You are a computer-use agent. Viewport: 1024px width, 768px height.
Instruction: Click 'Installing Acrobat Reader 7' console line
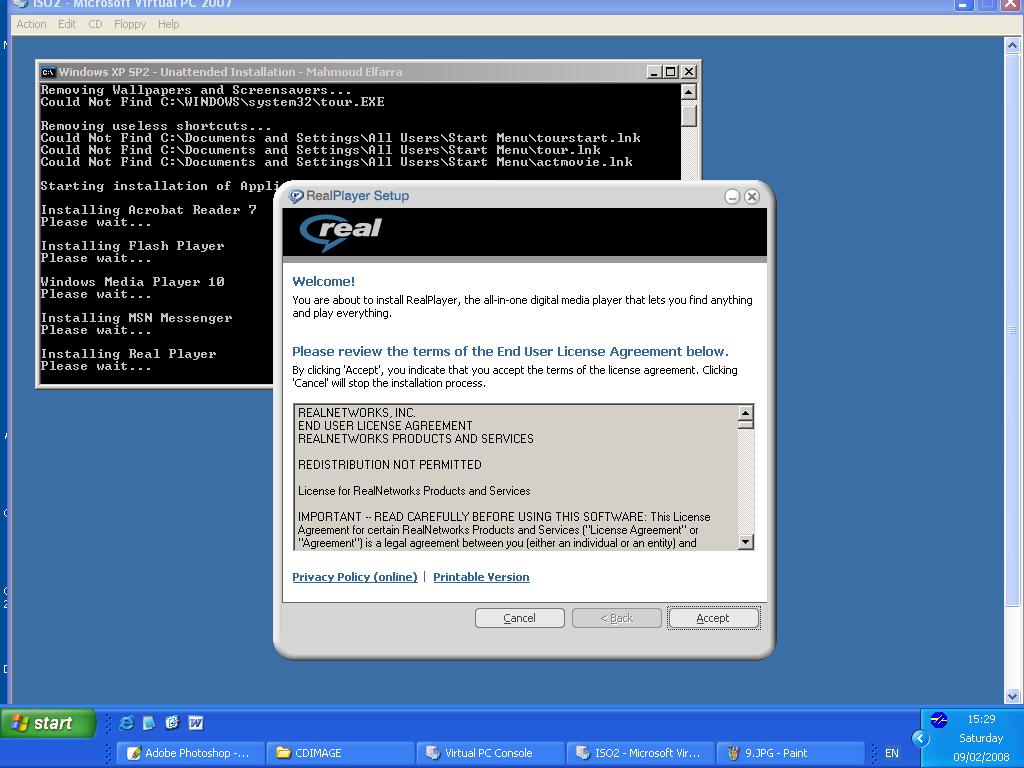[x=149, y=210]
